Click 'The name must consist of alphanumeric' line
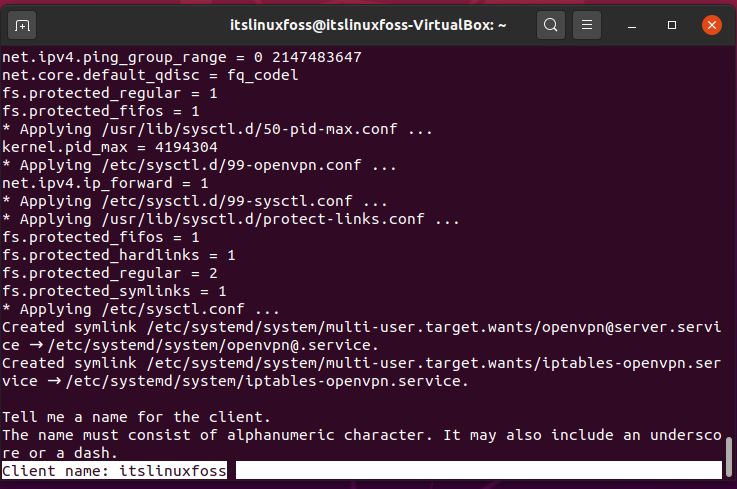This screenshot has height=489, width=737. (361, 435)
